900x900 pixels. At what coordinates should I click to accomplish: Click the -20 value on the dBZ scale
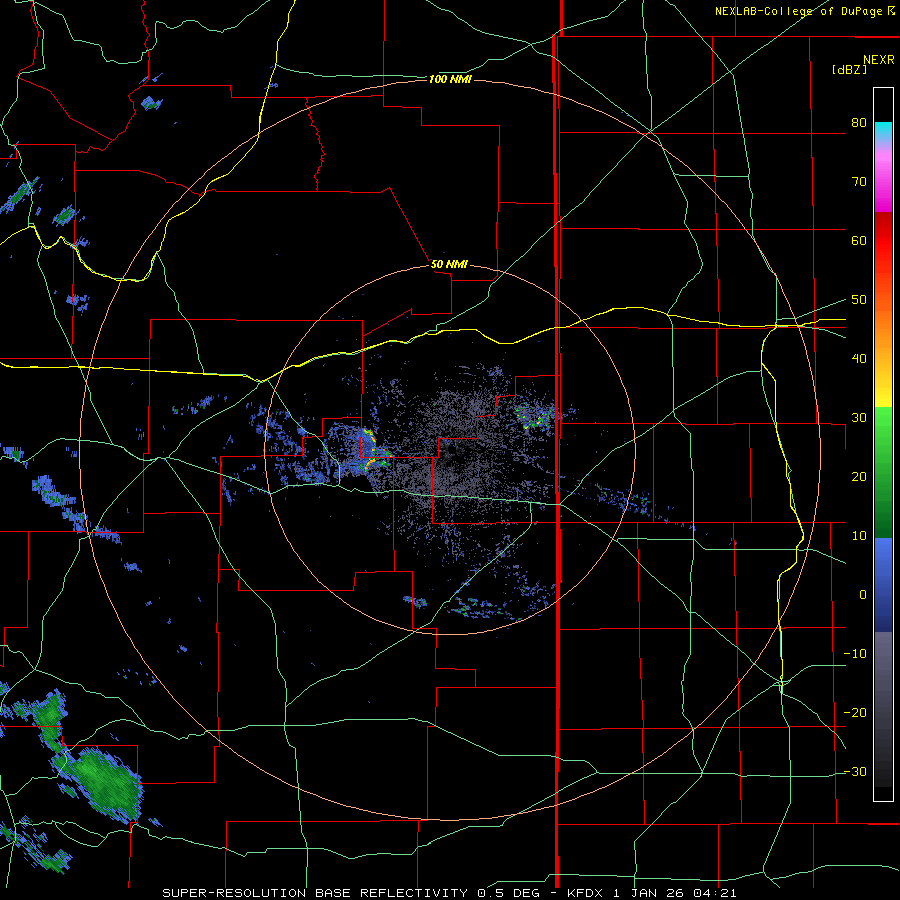pos(855,713)
